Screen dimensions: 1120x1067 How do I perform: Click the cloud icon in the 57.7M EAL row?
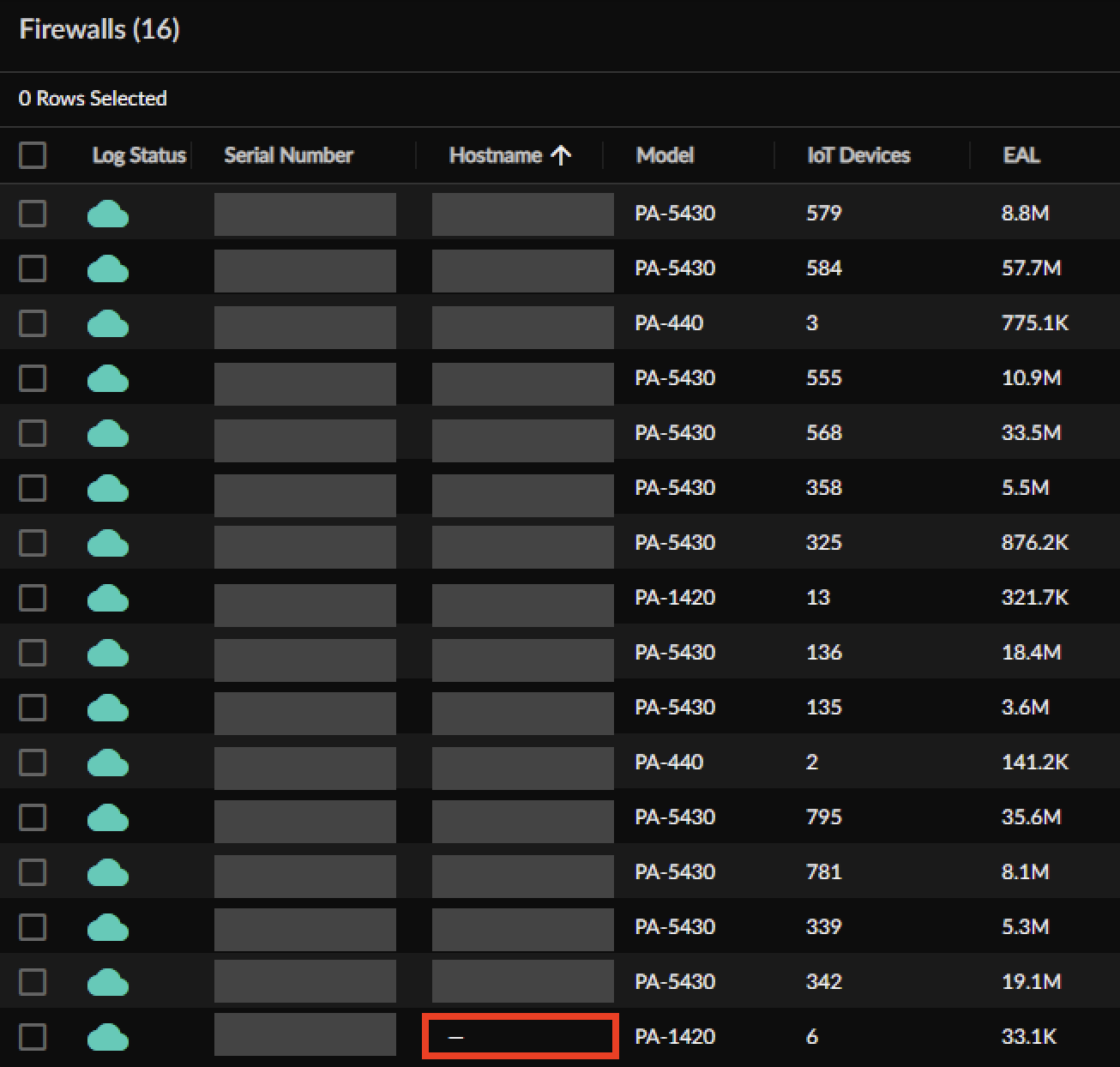click(x=108, y=269)
